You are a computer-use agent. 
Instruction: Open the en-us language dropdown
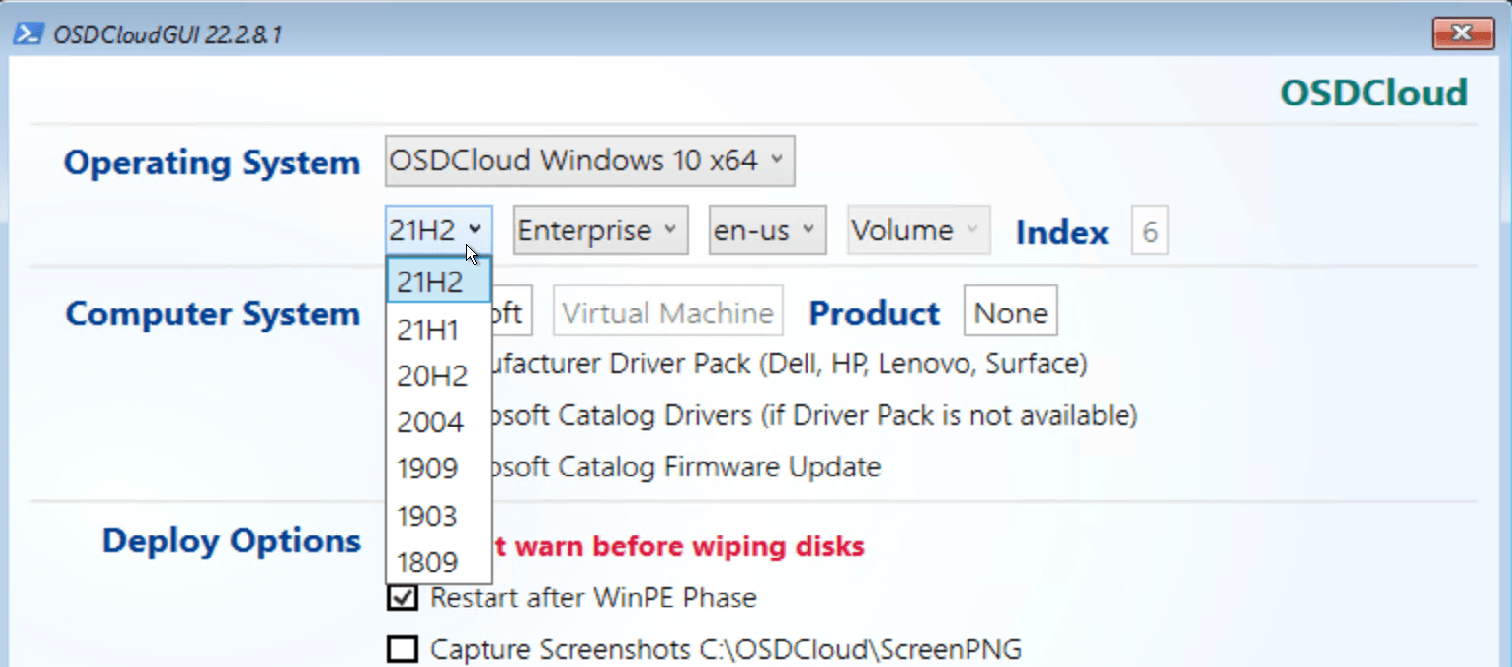766,229
